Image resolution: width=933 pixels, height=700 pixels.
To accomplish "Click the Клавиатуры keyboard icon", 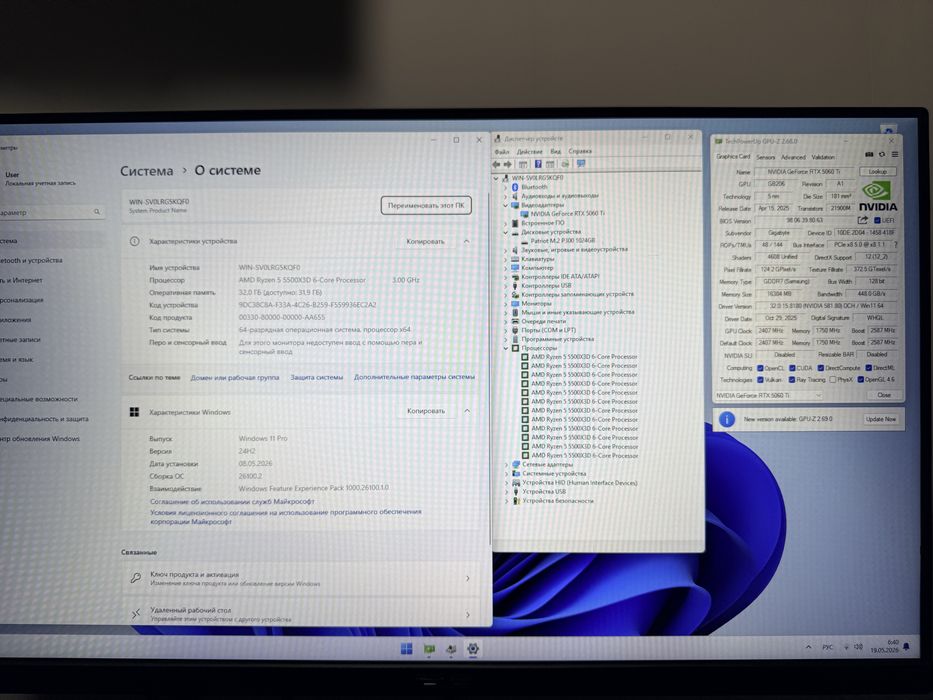I will (515, 259).
